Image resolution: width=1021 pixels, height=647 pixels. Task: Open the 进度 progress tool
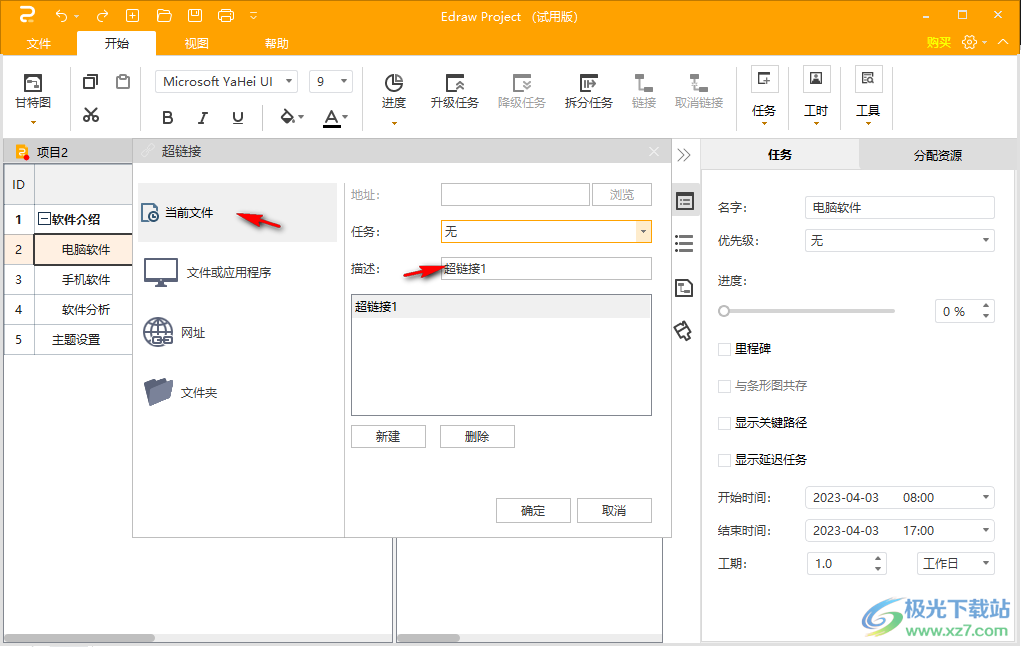click(x=393, y=98)
